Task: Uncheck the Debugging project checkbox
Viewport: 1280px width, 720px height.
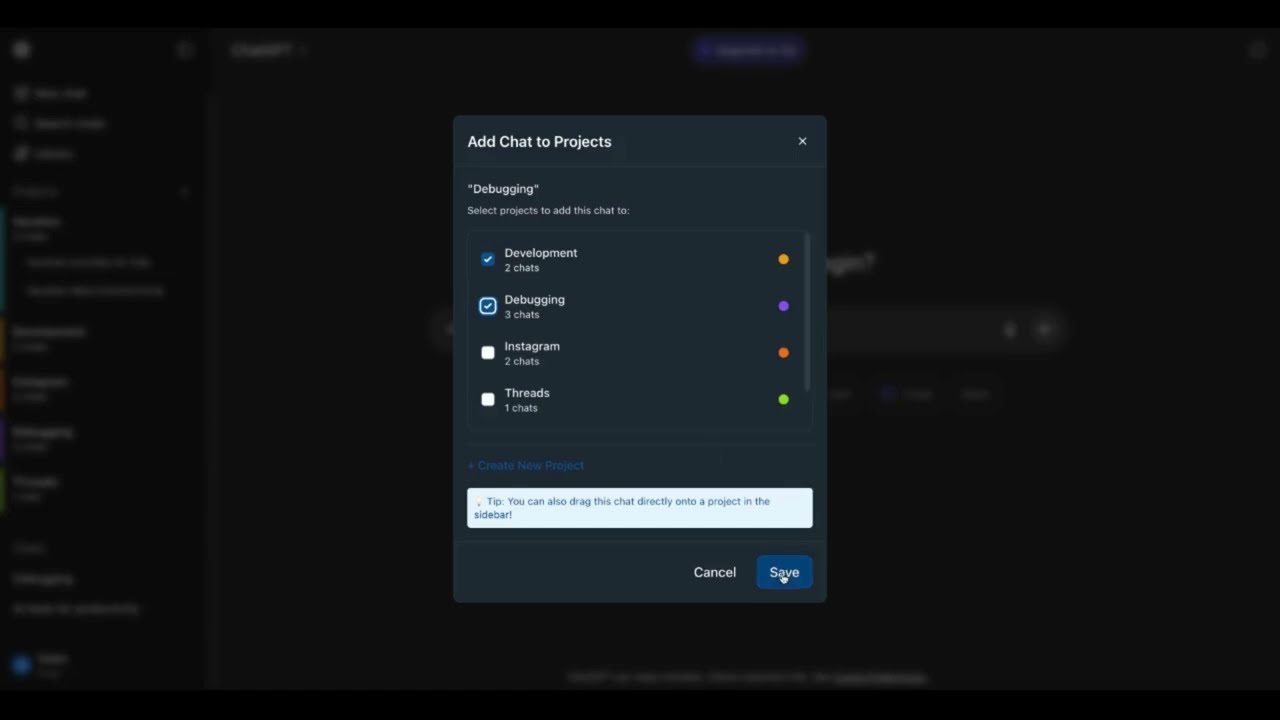Action: [488, 306]
